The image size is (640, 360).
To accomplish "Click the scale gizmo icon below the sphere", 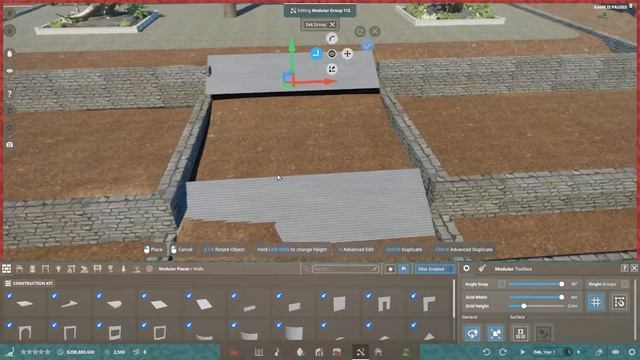I will [332, 69].
